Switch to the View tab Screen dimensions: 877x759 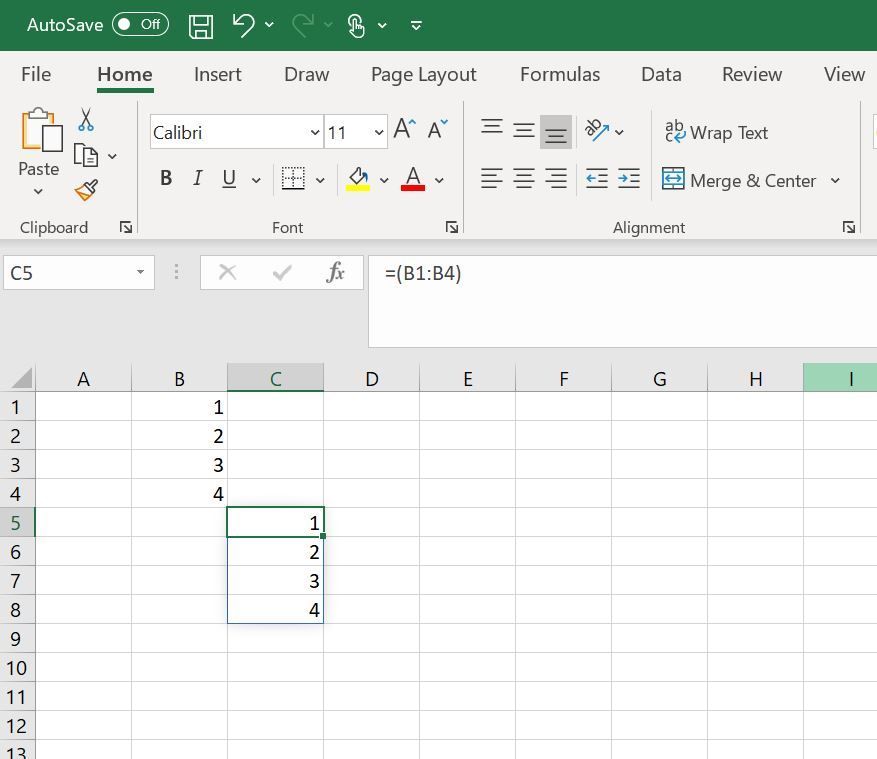coord(844,74)
